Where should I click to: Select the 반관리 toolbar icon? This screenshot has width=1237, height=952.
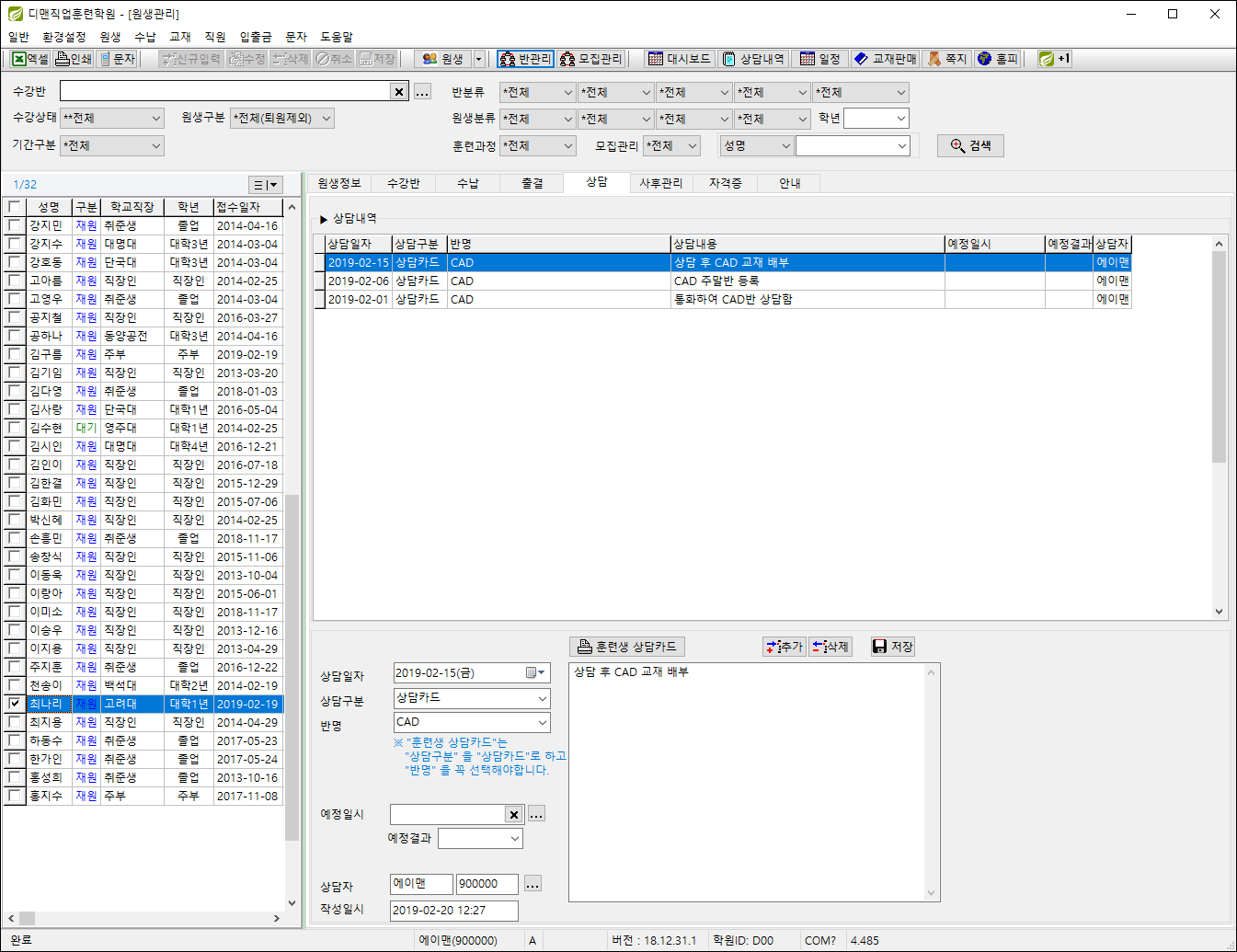525,59
